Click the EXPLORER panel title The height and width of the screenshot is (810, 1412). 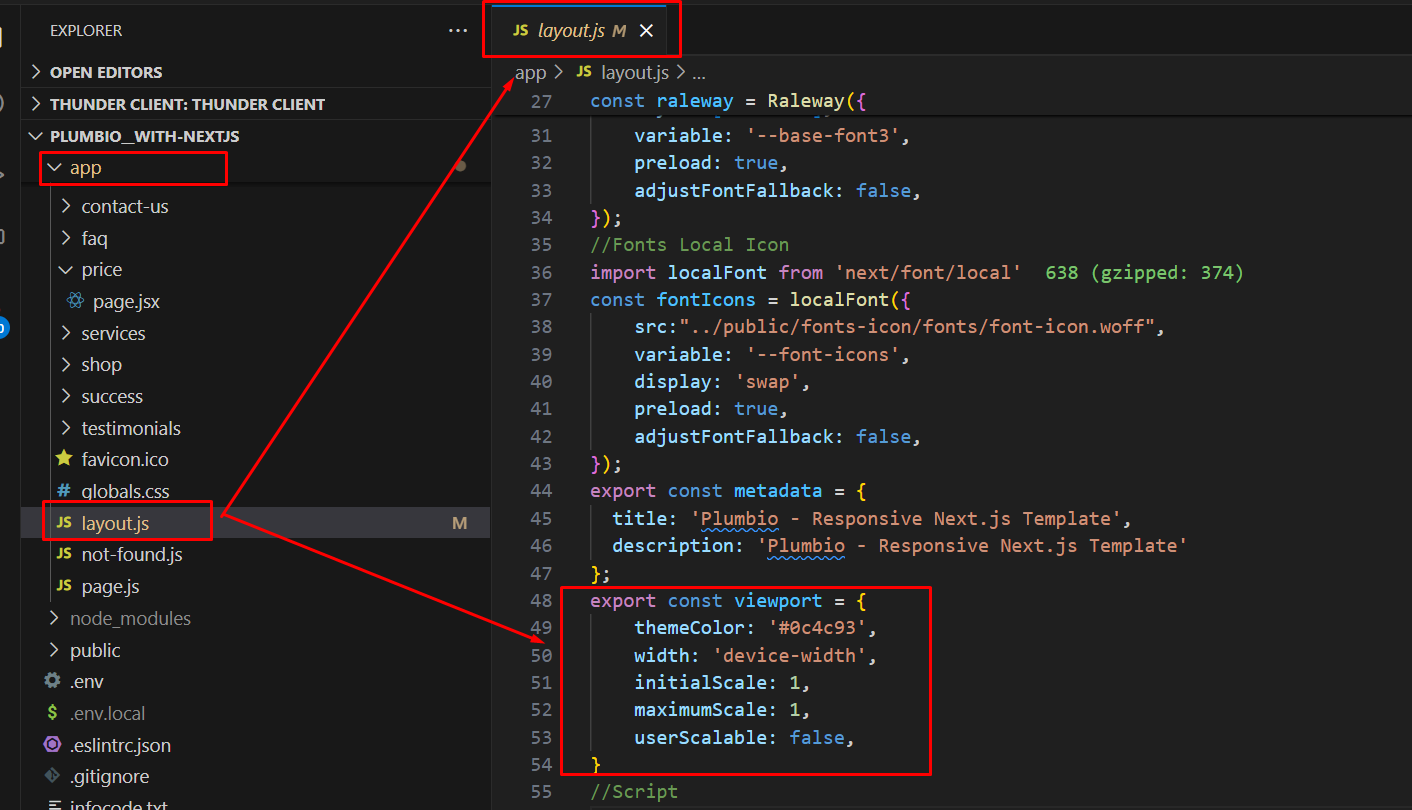point(86,31)
